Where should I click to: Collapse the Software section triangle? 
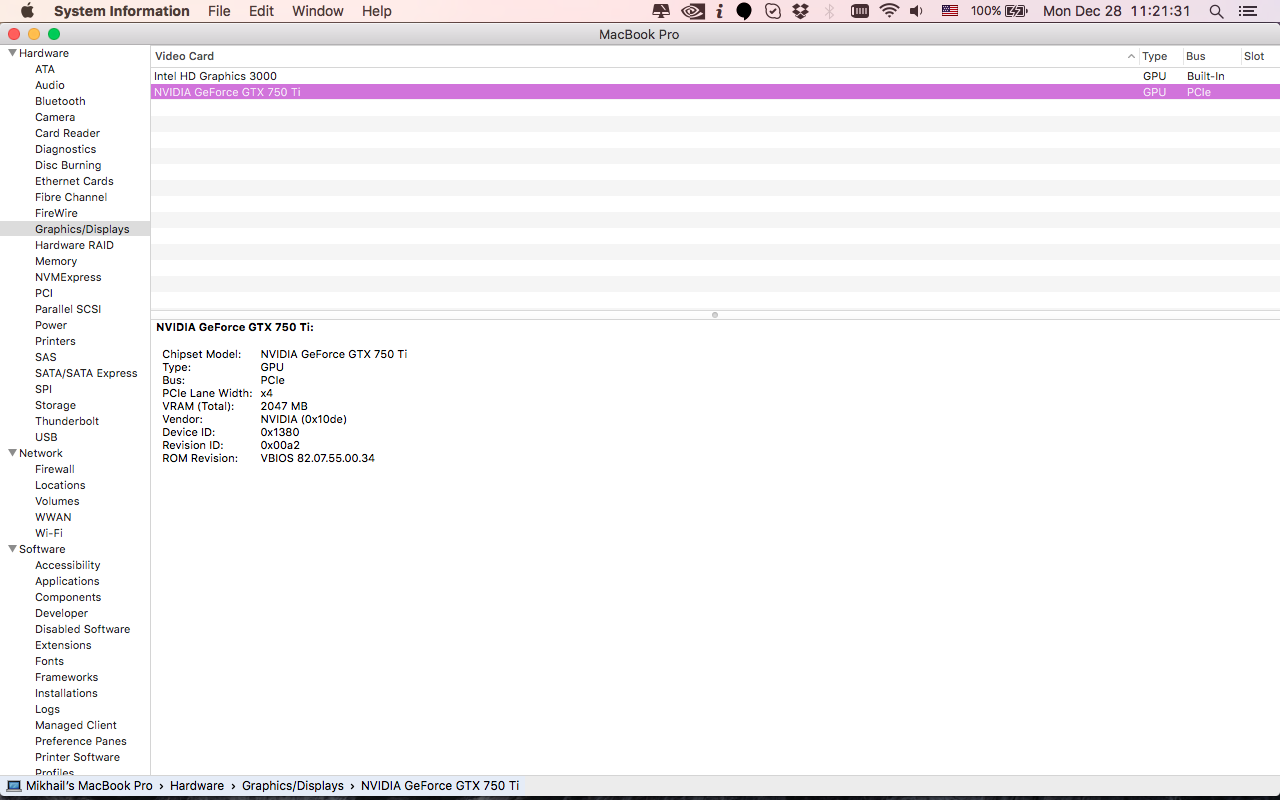[x=12, y=549]
